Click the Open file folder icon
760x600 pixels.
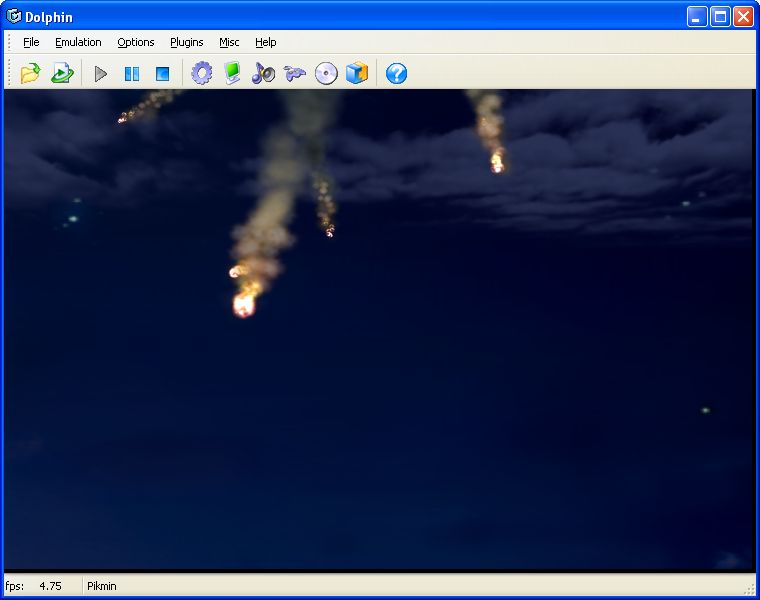(x=31, y=74)
